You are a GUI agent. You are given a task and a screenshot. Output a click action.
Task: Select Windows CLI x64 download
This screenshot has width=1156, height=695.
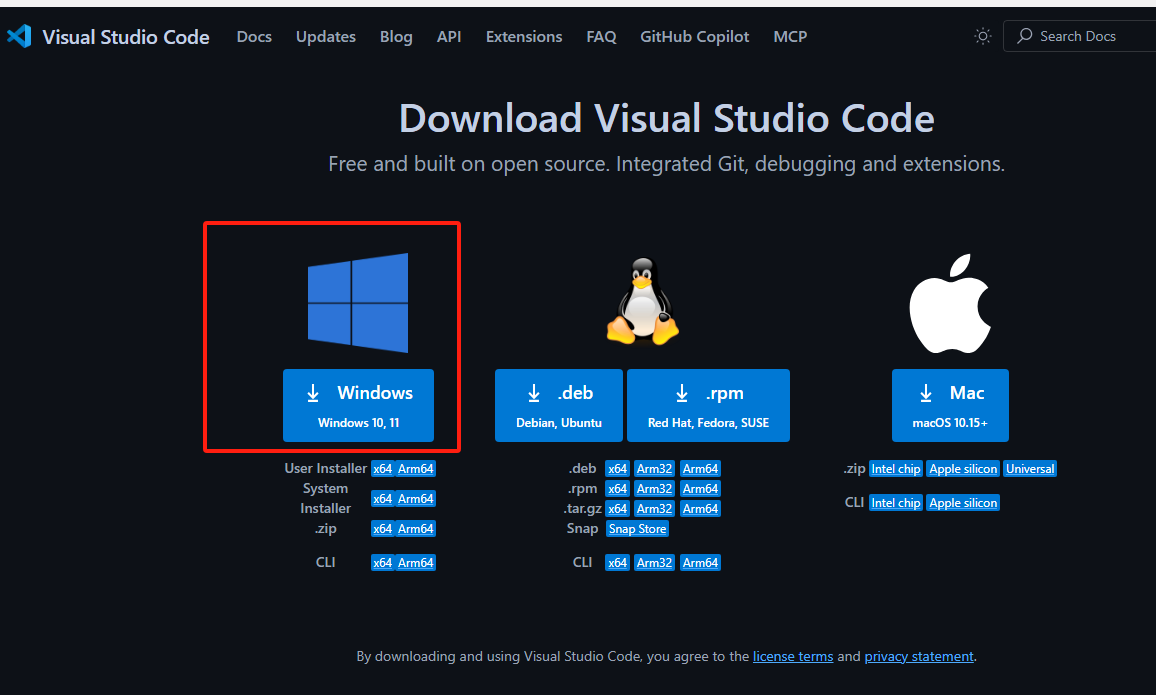click(x=383, y=562)
